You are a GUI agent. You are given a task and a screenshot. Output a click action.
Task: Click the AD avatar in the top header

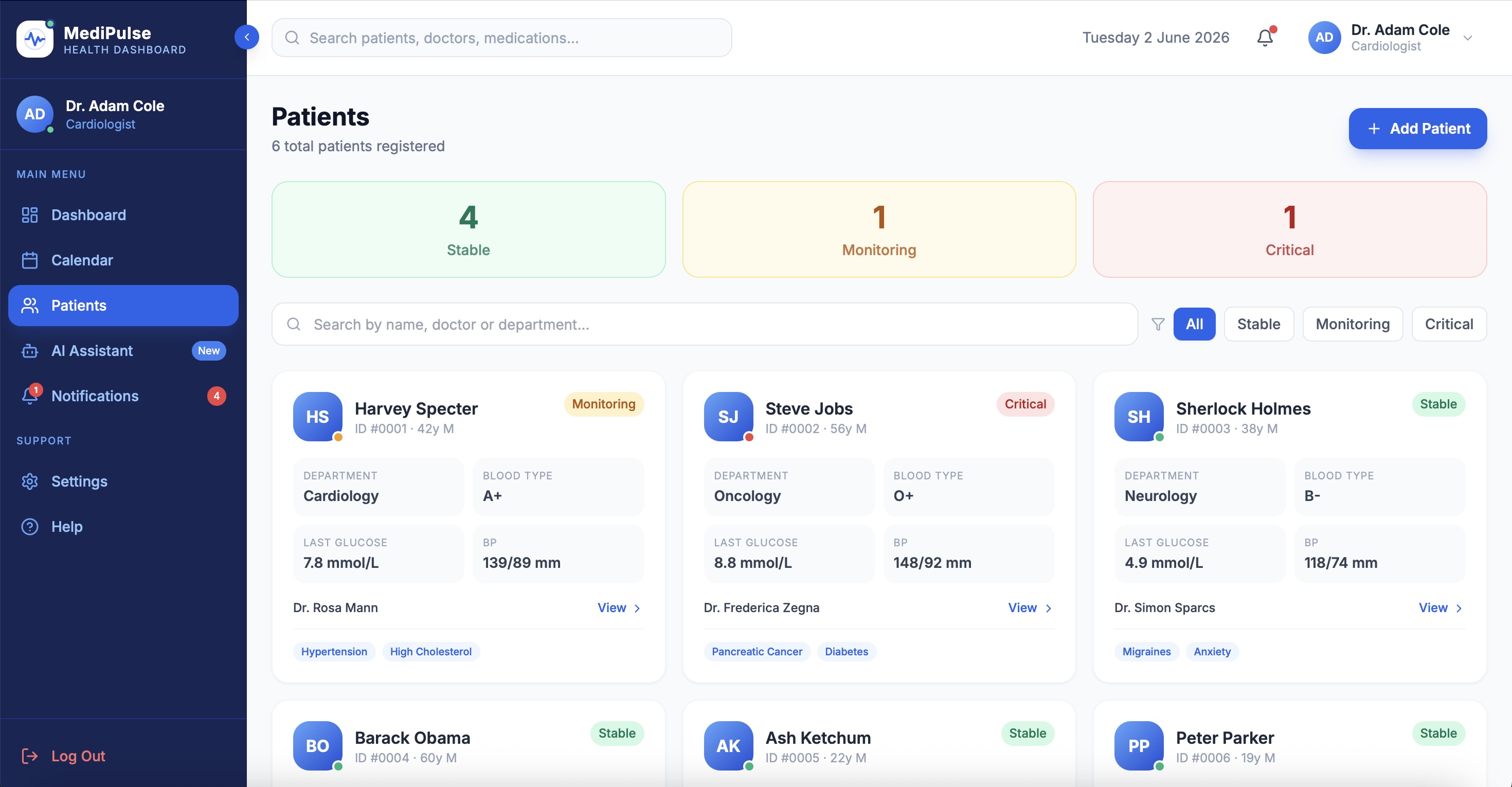tap(1324, 38)
